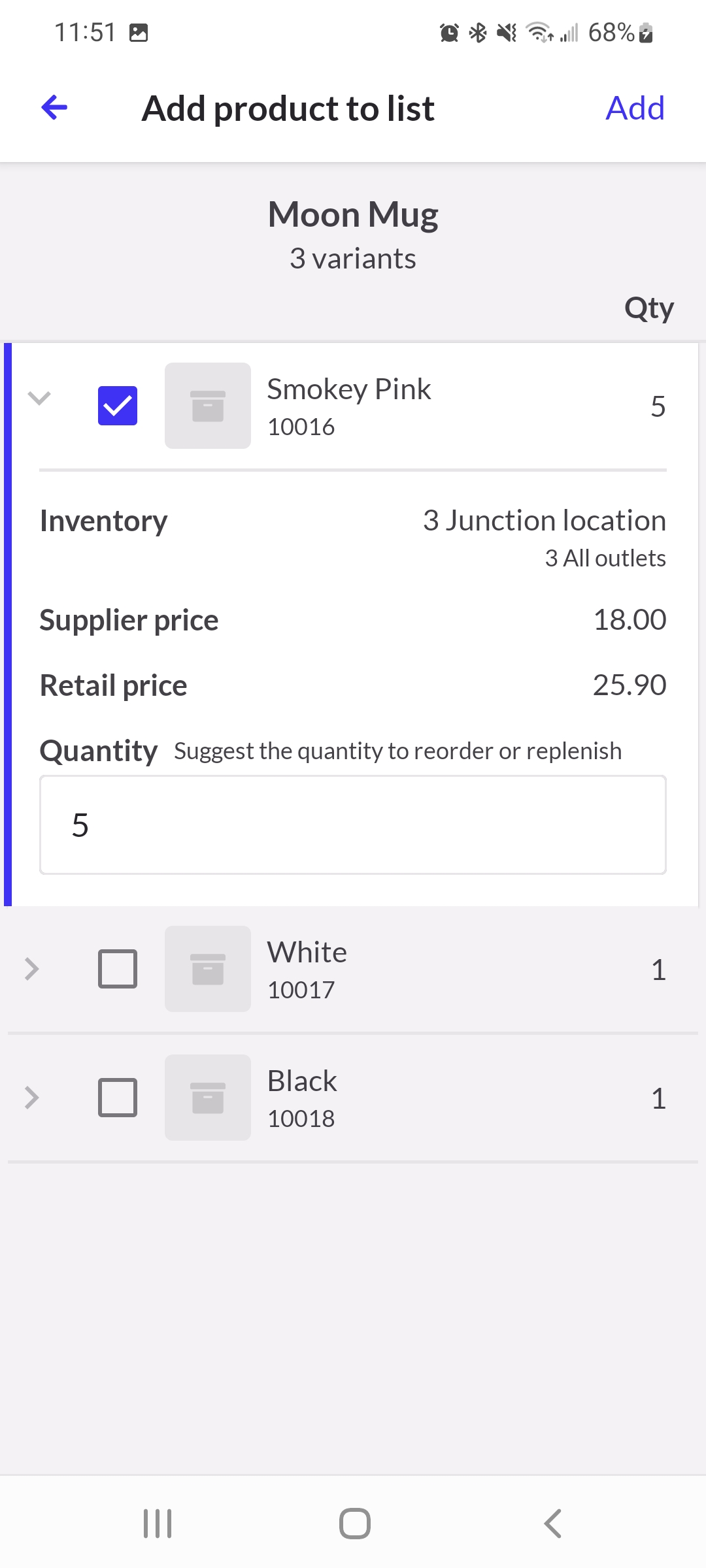Focus the Quantity input field
Screen dimensions: 706x1568
(353, 825)
